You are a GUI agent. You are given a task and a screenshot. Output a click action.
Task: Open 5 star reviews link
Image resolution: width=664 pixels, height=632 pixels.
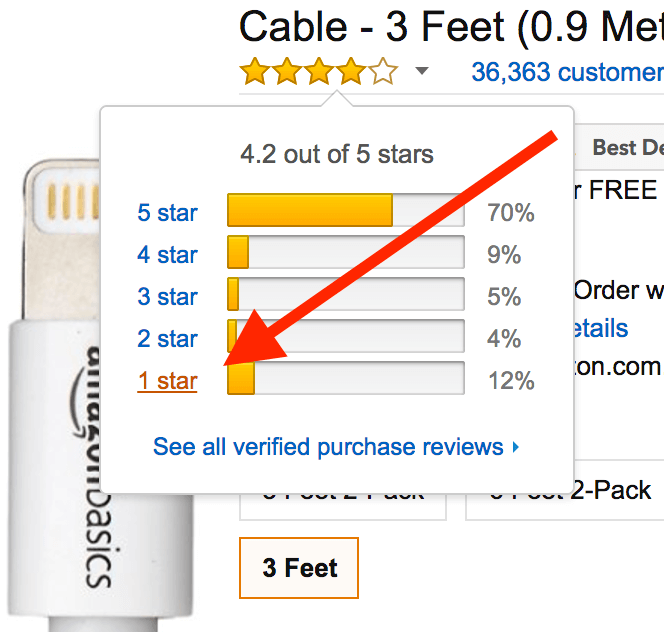tap(167, 212)
